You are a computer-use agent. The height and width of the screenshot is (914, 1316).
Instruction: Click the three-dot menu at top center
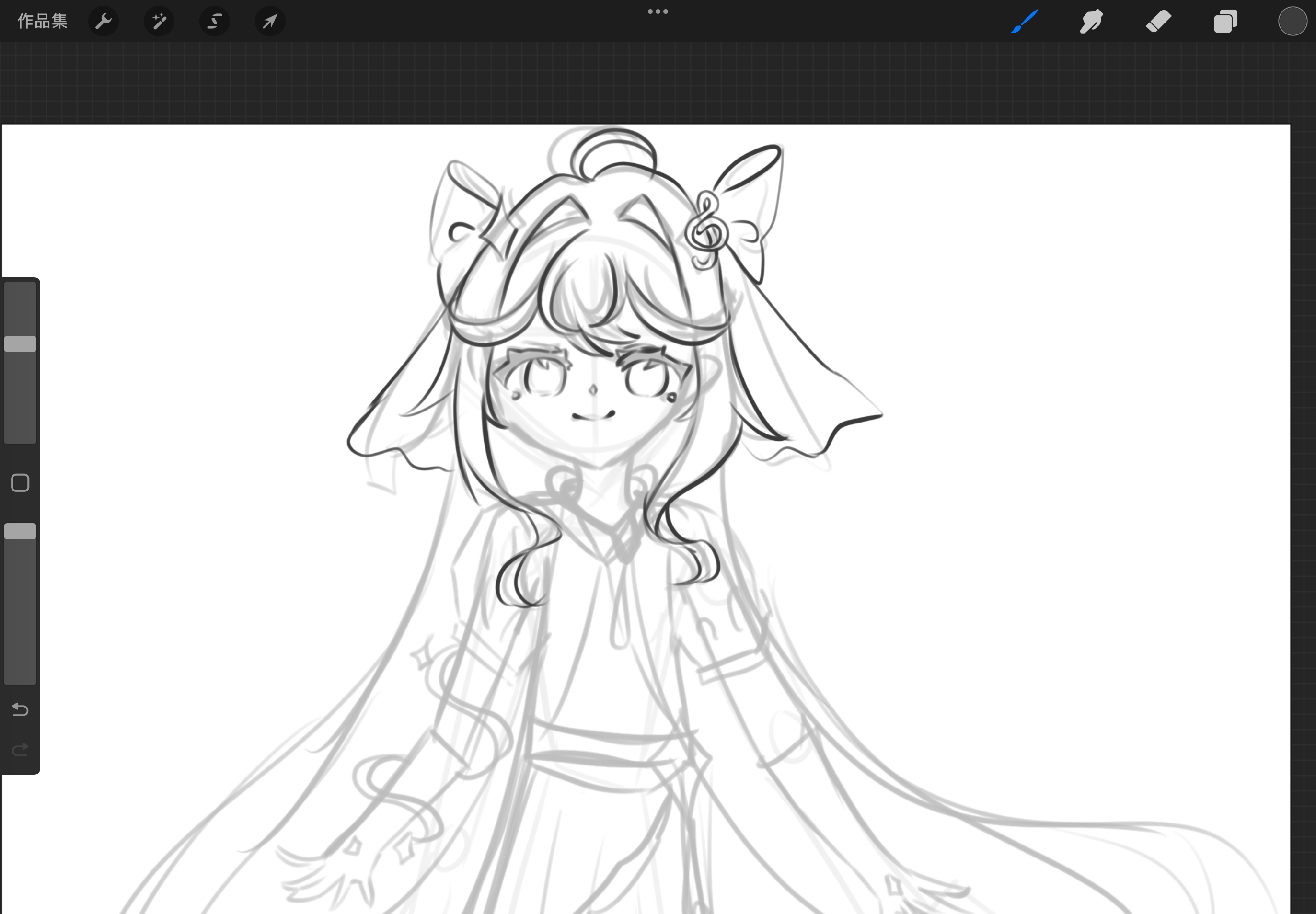click(x=658, y=11)
